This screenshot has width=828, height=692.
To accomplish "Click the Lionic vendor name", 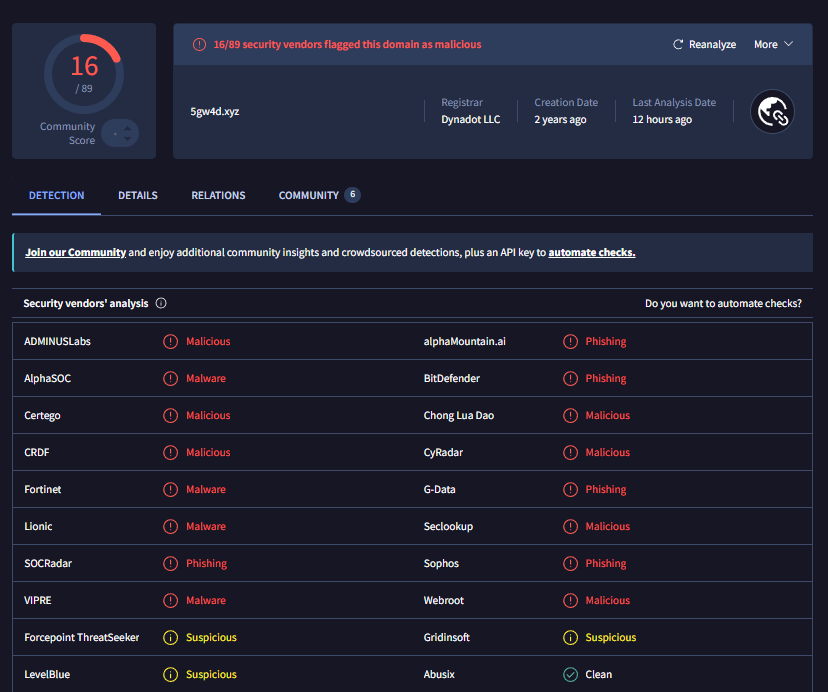I will (38, 526).
